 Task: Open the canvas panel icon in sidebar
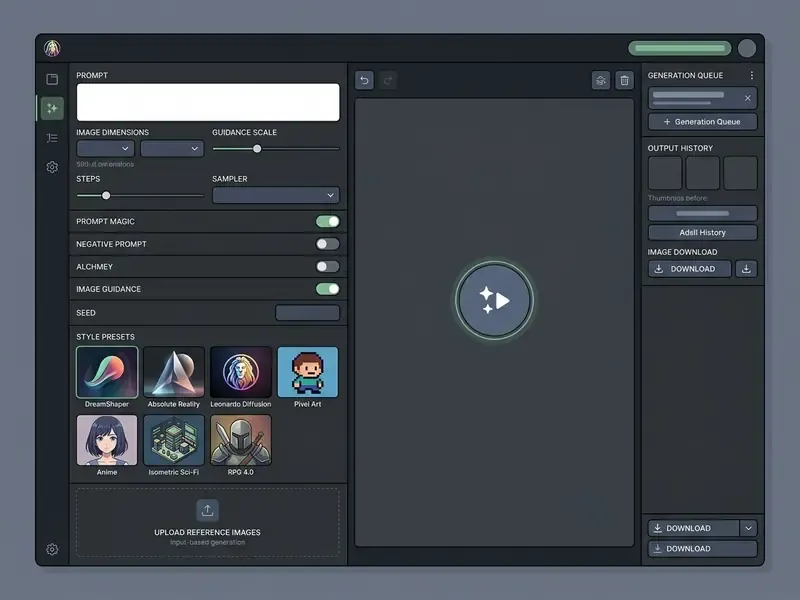[x=52, y=79]
